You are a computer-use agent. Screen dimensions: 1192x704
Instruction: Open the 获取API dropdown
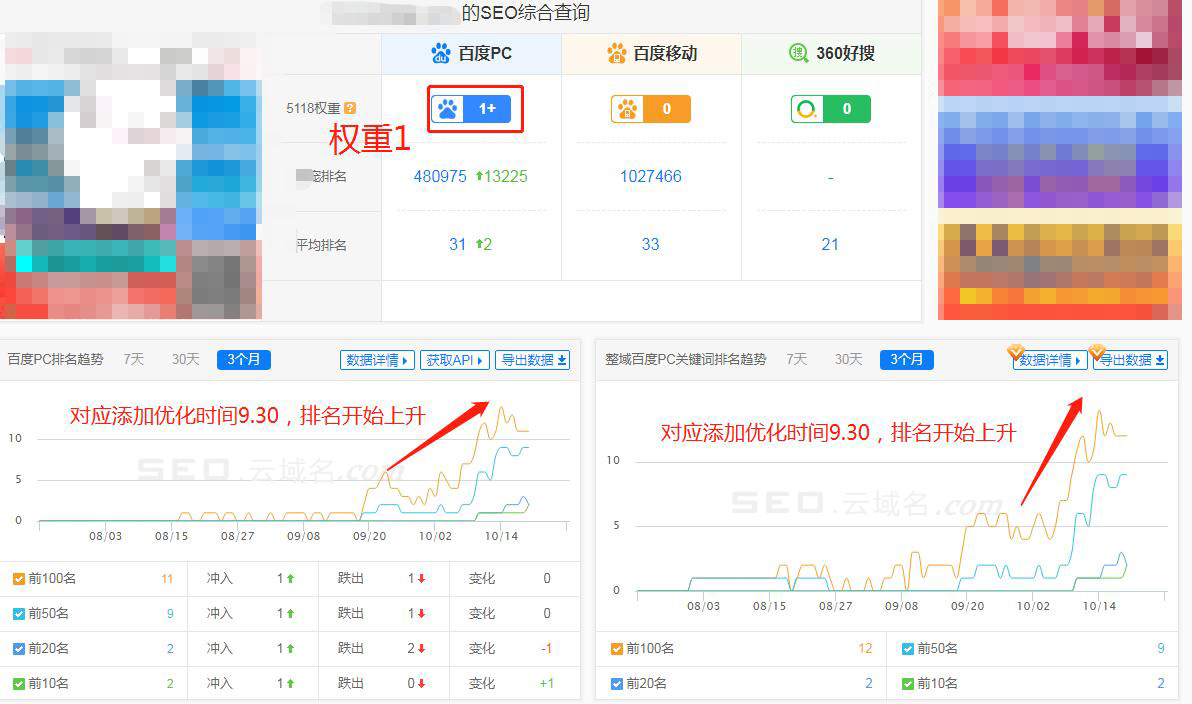pos(454,360)
